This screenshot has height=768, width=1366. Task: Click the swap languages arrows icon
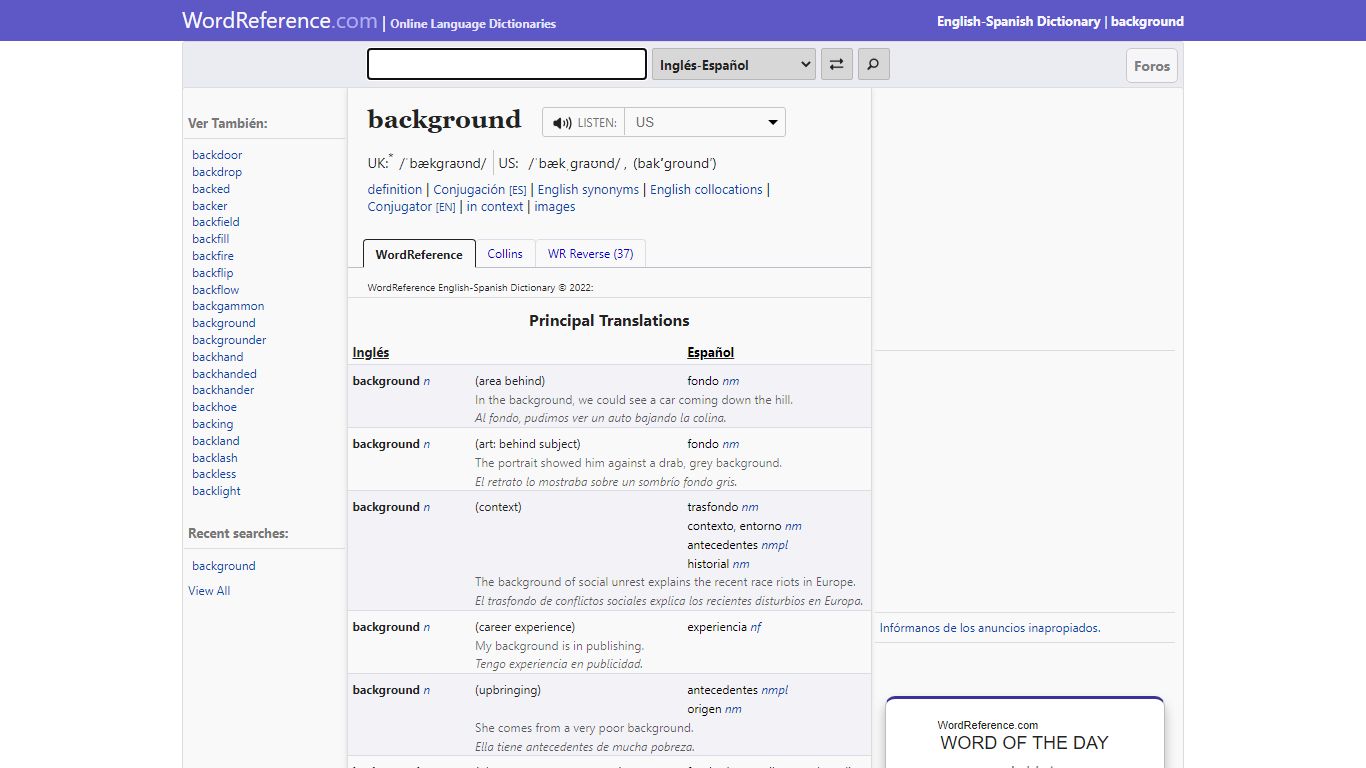pyautogui.click(x=836, y=65)
